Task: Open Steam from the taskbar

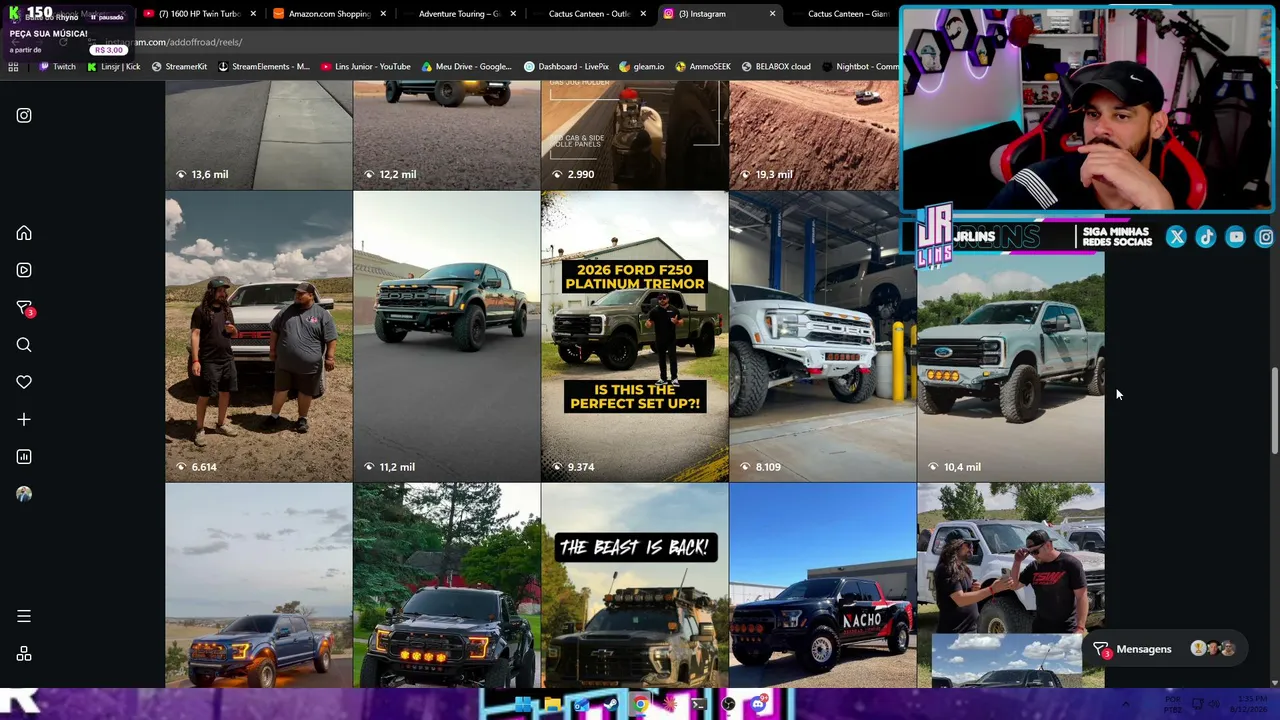Action: click(x=610, y=705)
